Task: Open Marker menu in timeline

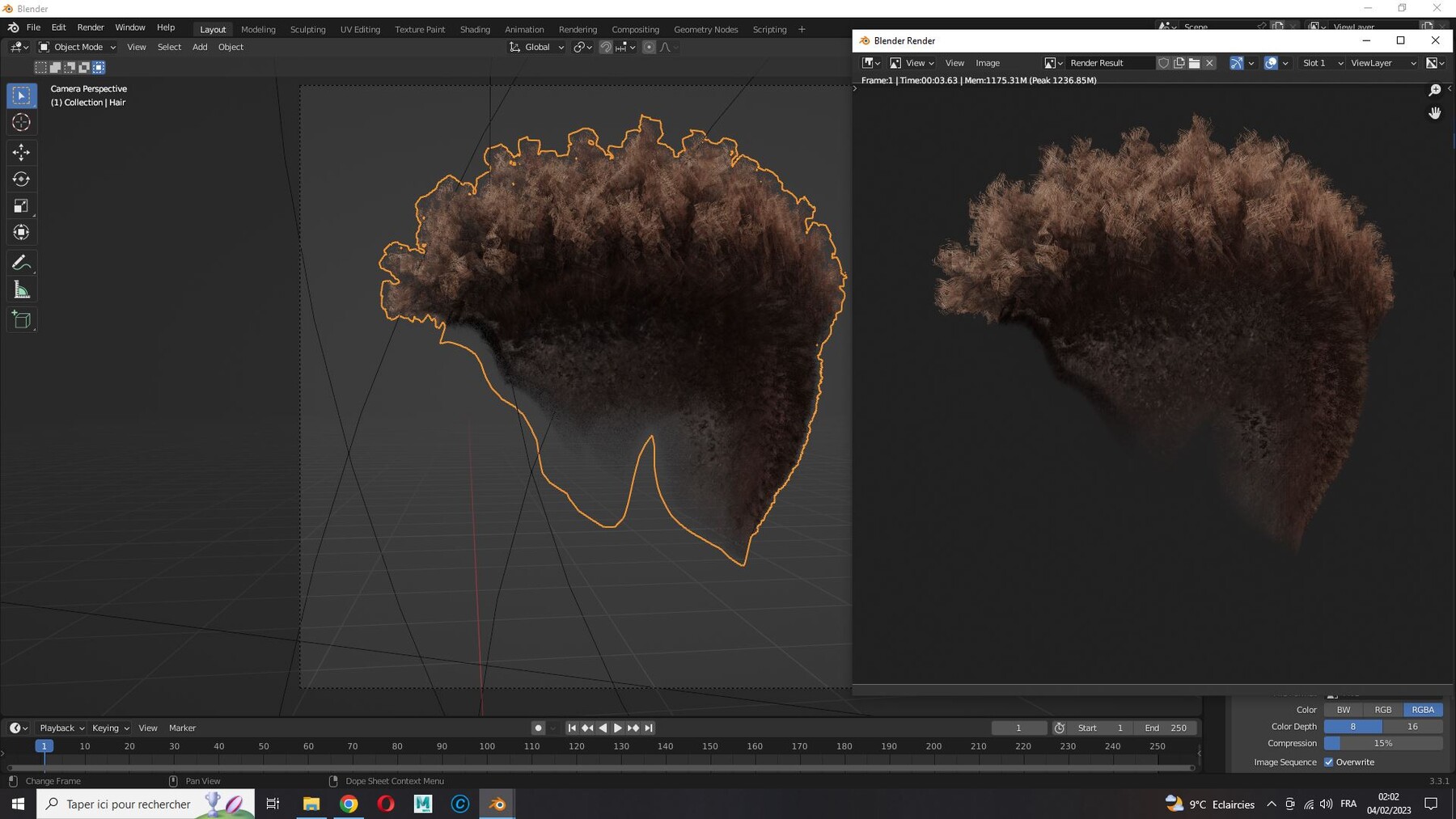Action: click(182, 728)
